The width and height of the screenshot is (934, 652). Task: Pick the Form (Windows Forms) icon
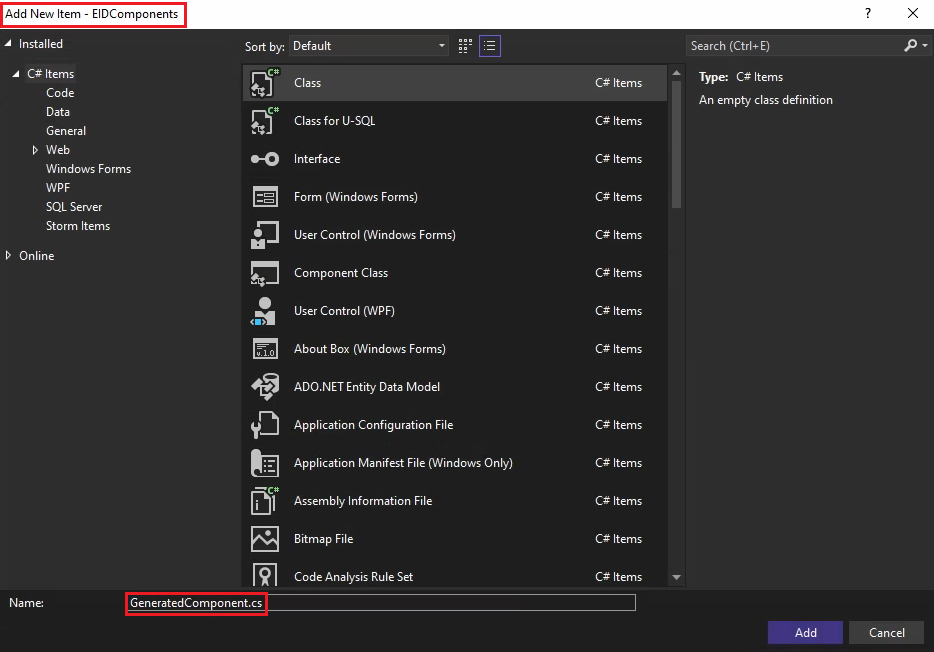click(264, 196)
